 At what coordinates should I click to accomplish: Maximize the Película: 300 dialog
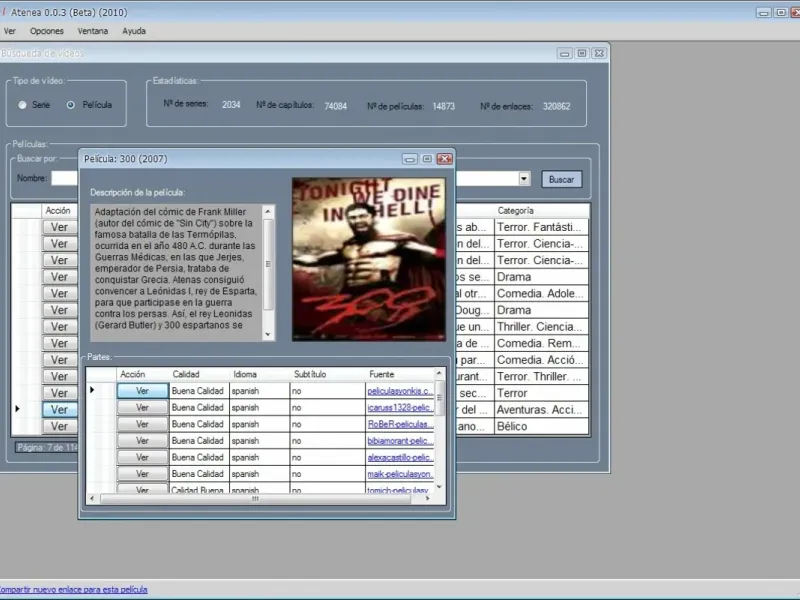pos(427,158)
